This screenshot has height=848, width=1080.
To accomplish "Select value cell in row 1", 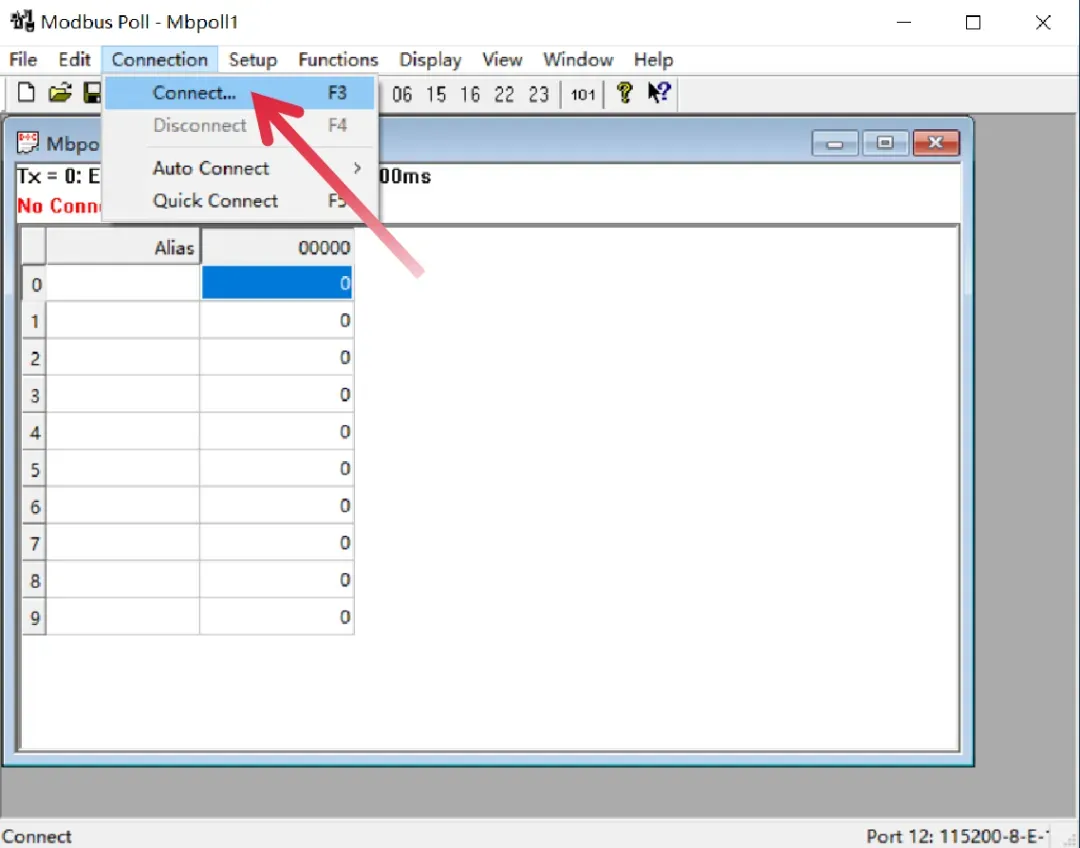I will point(277,320).
